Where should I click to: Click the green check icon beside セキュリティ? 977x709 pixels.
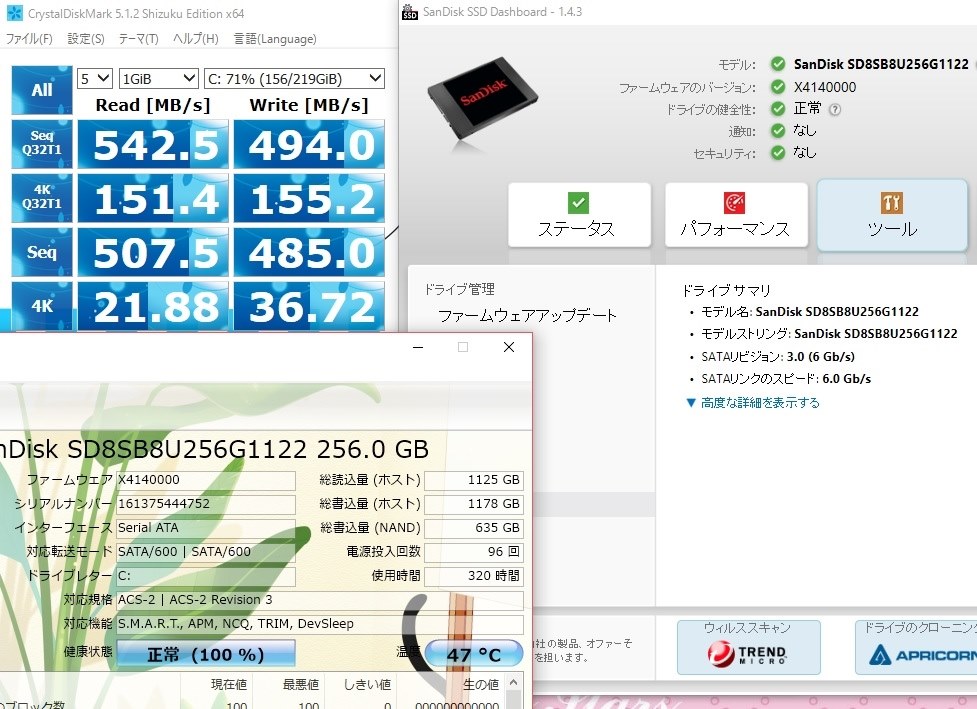point(778,153)
